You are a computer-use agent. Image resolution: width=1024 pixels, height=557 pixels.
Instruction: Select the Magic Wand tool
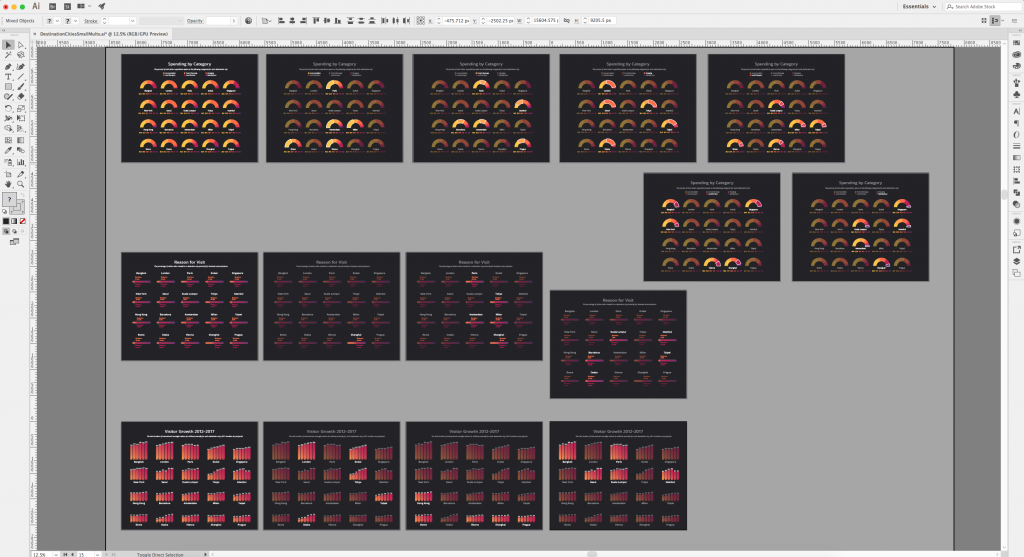pos(8,55)
